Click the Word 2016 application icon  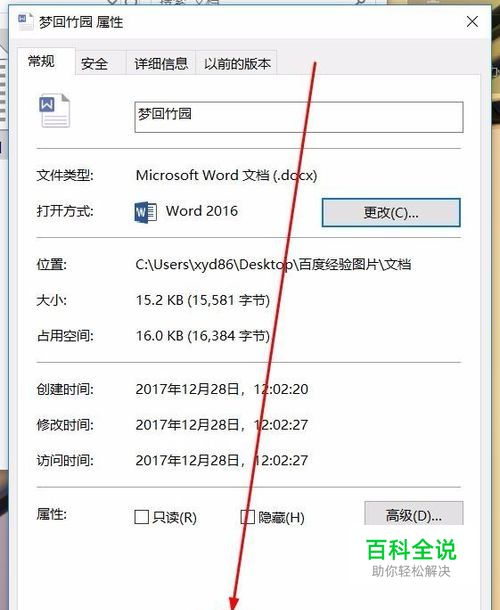click(x=146, y=212)
